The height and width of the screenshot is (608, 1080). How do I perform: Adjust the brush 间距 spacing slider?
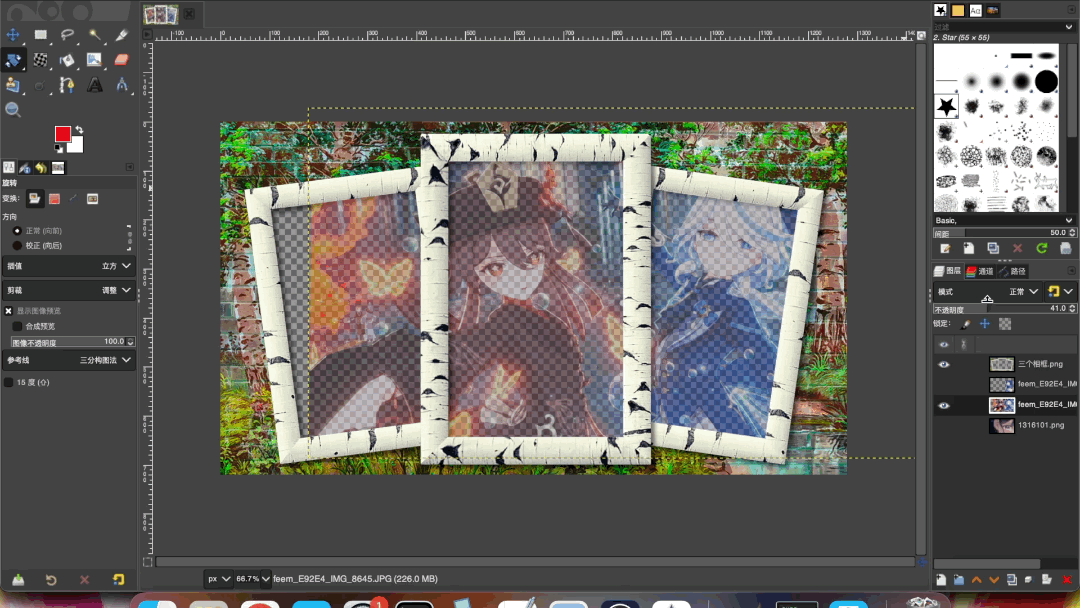click(1004, 233)
